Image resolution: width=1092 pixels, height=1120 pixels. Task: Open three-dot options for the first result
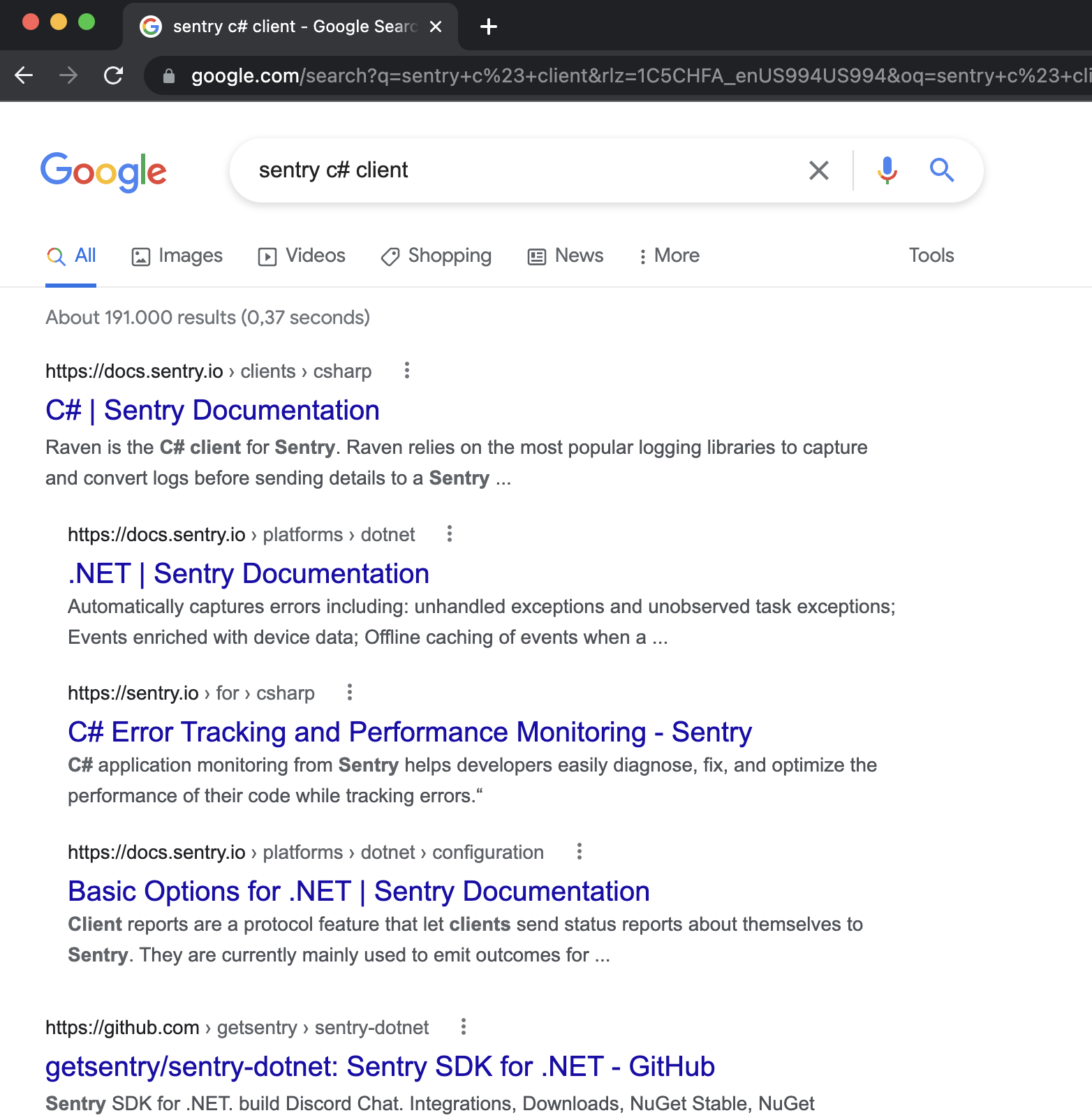tap(406, 371)
